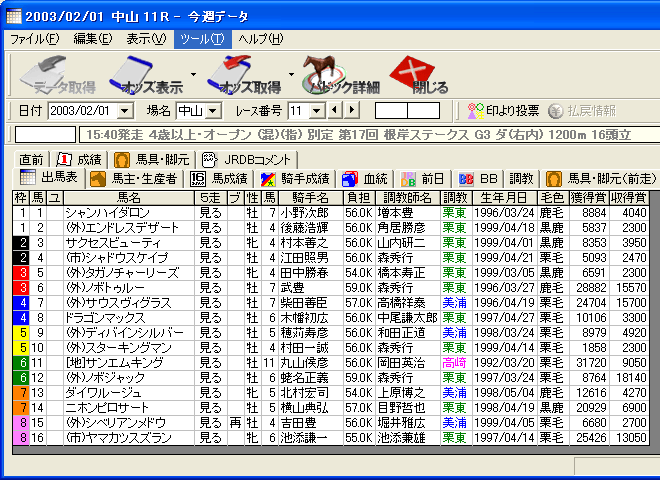Expand the レース番号 race number dropdown
The width and height of the screenshot is (660, 480).
[x=318, y=110]
